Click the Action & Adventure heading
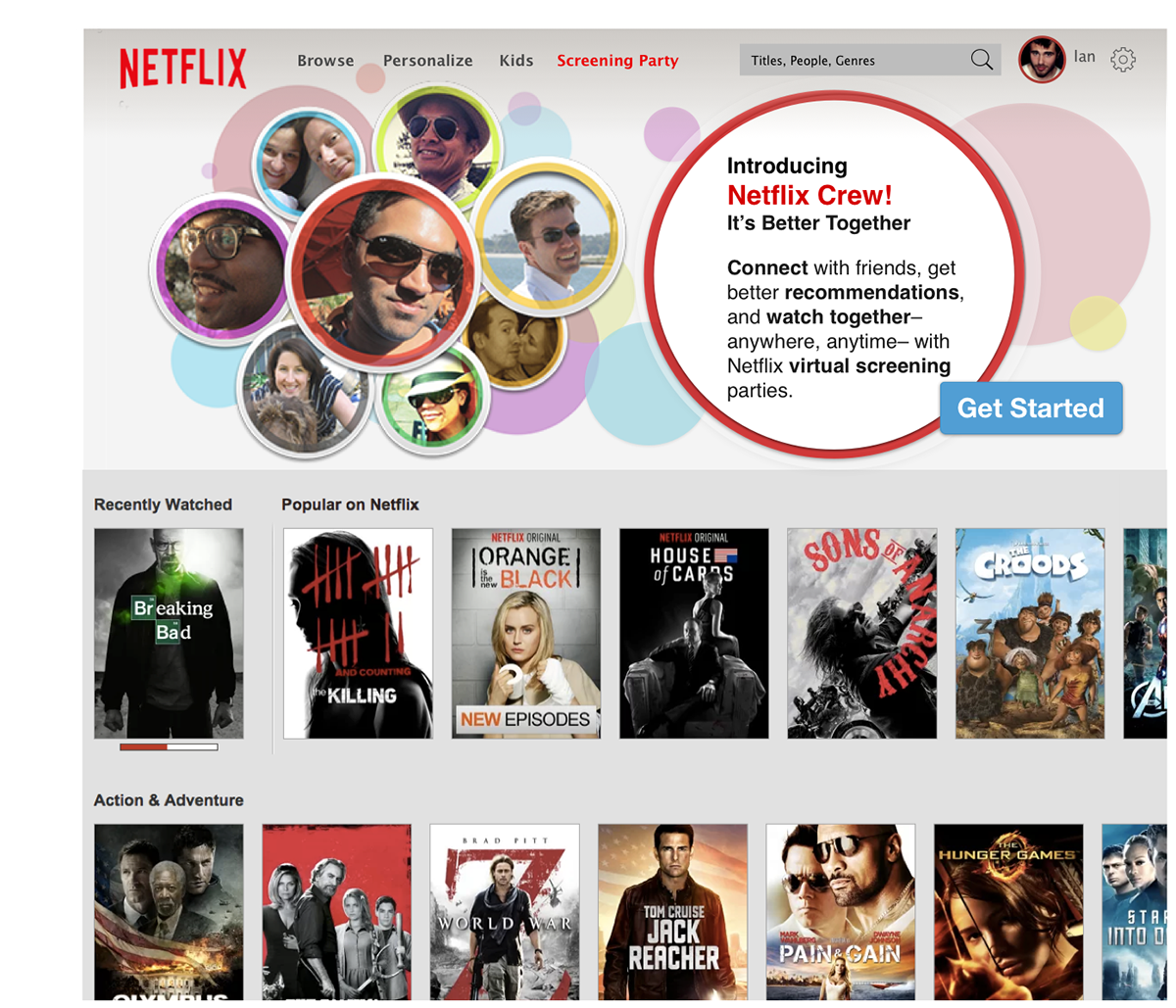Image resolution: width=1176 pixels, height=1008 pixels. 169,800
